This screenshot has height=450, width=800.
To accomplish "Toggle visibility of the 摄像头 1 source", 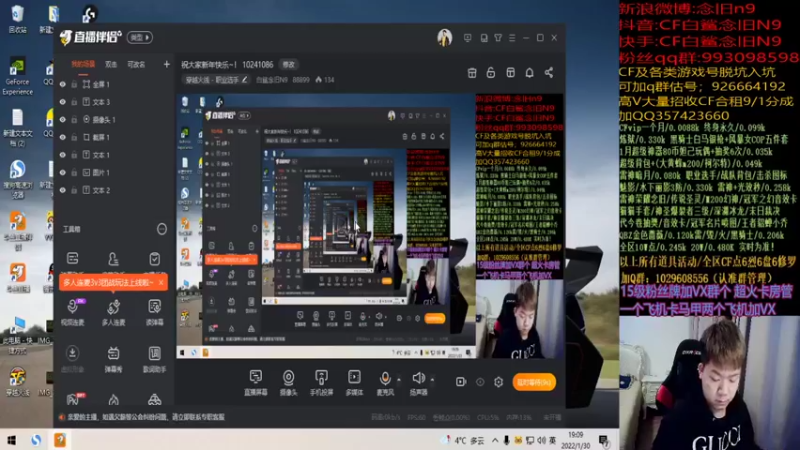I will [x=63, y=119].
